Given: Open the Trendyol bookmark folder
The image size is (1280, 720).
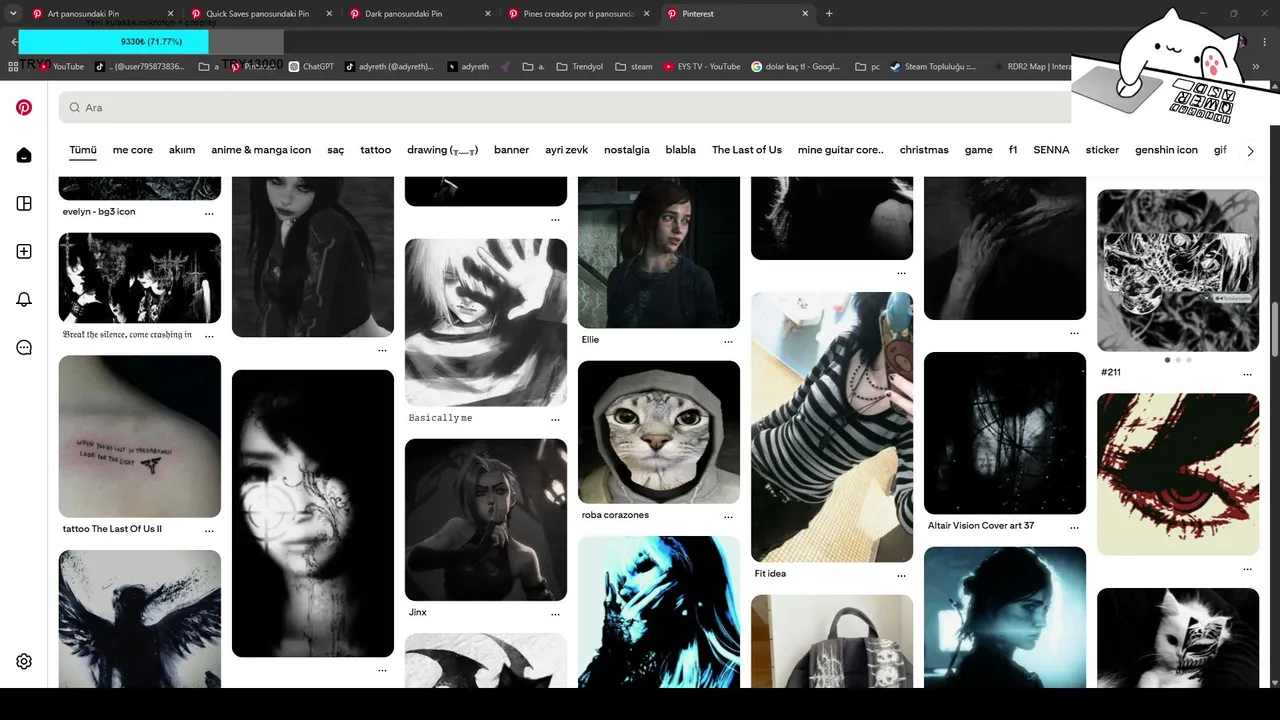Looking at the screenshot, I should coord(580,67).
